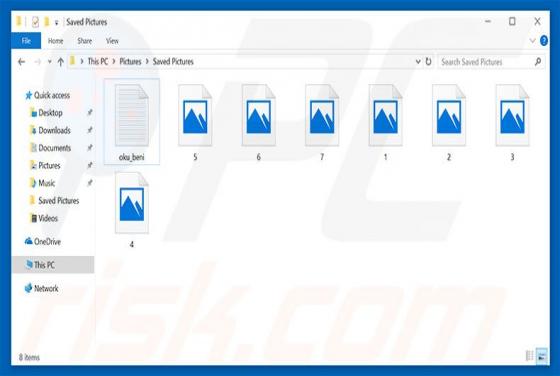
Task: Open Explorer help question mark icon
Action: pos(544,41)
